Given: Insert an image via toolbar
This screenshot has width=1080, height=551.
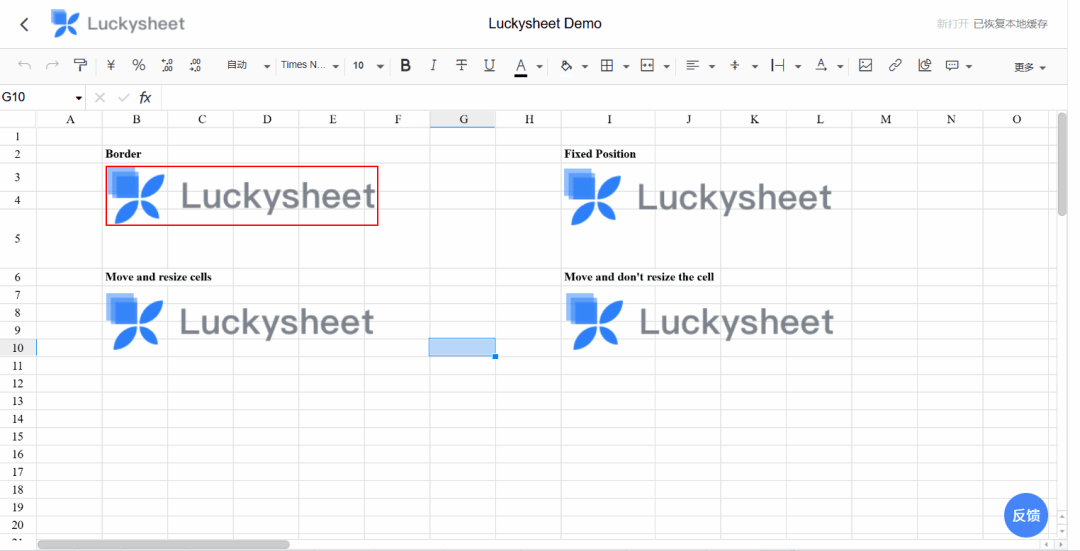Looking at the screenshot, I should 866,65.
